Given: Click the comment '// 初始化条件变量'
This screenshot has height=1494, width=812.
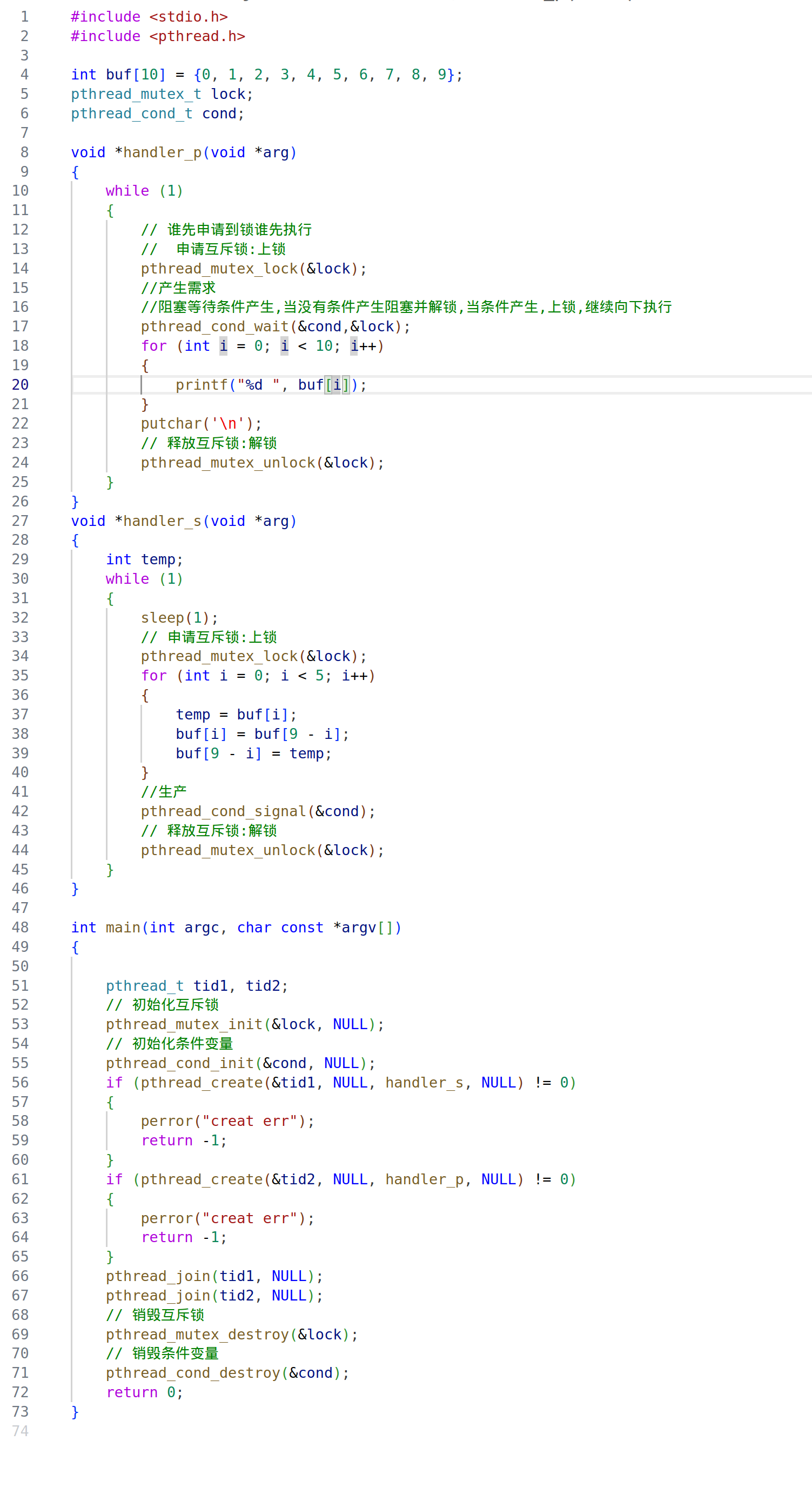Looking at the screenshot, I should pos(169,1043).
